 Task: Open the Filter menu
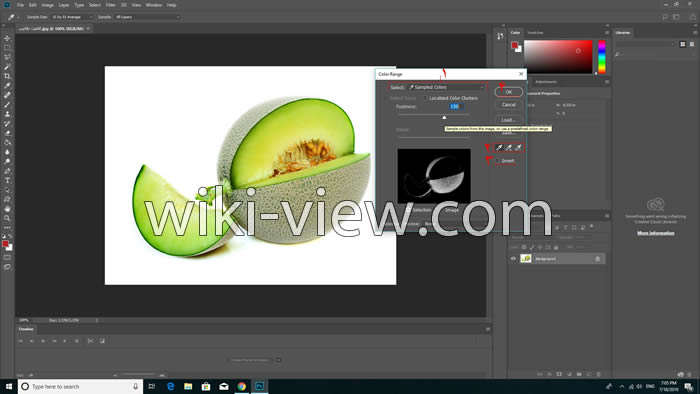pyautogui.click(x=111, y=5)
